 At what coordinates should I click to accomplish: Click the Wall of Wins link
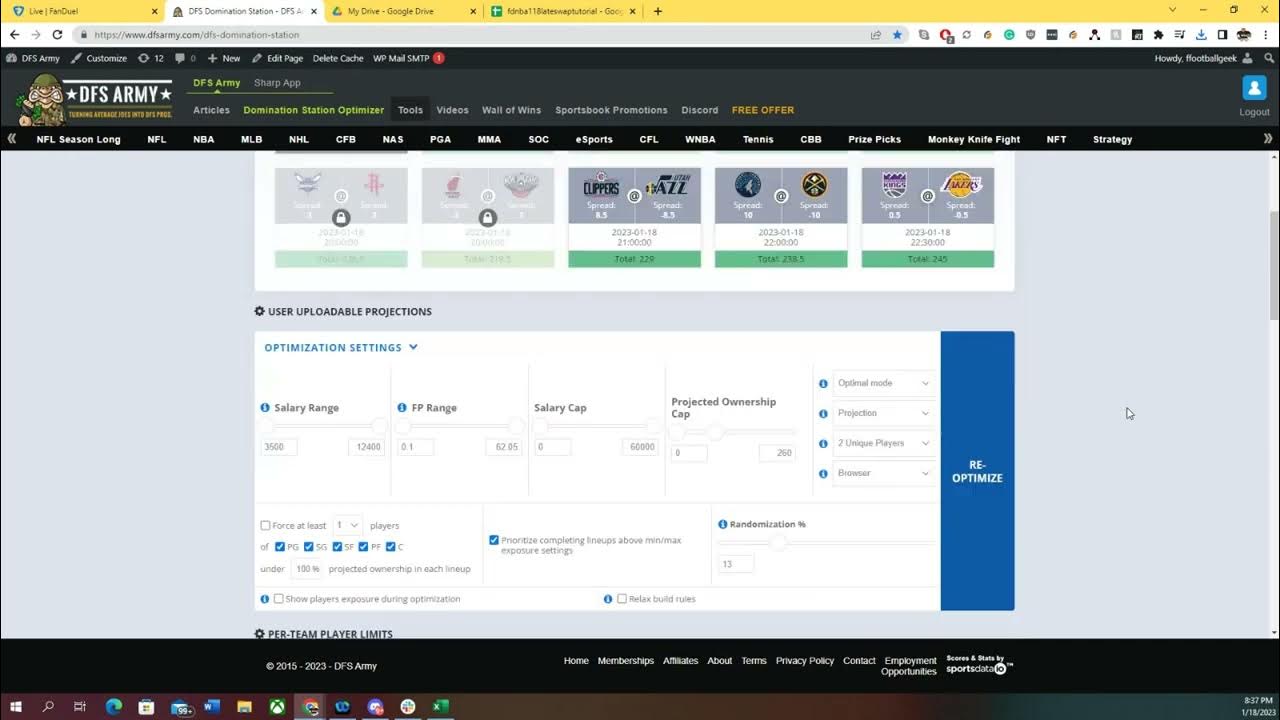[x=511, y=110]
